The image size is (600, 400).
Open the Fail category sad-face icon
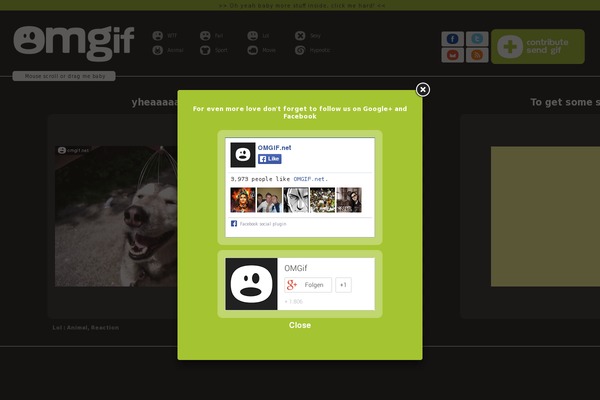[205, 36]
